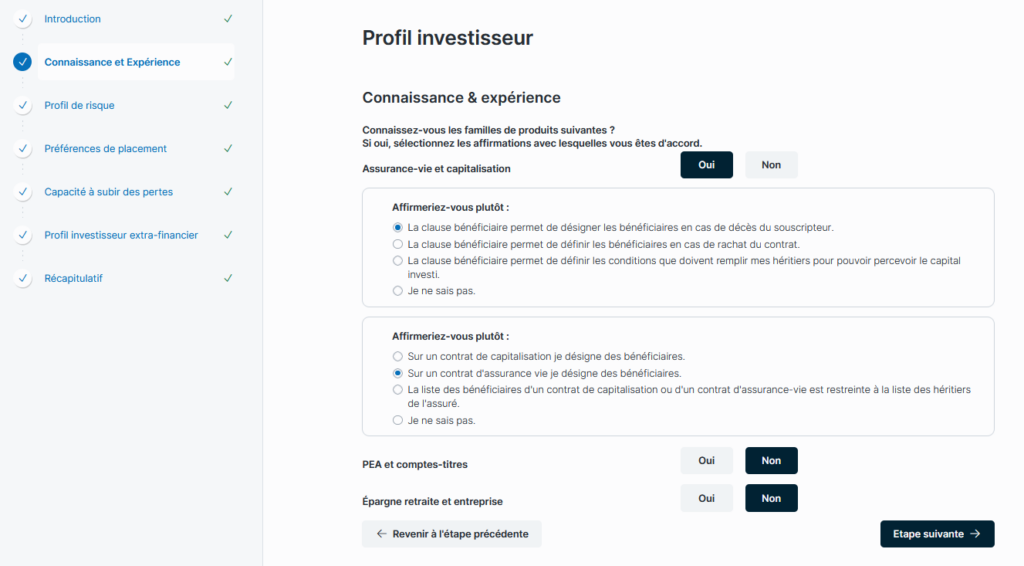This screenshot has height=566, width=1024.
Task: Click green checkmark beside Profil investisseur extra-financier
Action: tap(228, 235)
